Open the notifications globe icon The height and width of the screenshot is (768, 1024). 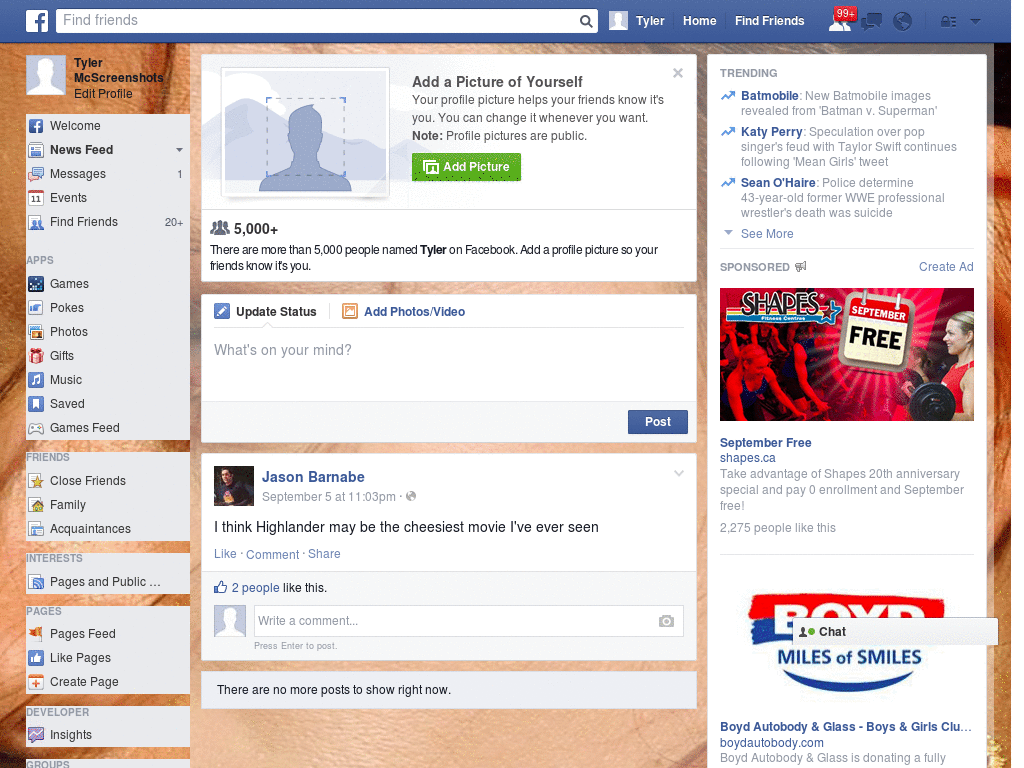pyautogui.click(x=902, y=22)
